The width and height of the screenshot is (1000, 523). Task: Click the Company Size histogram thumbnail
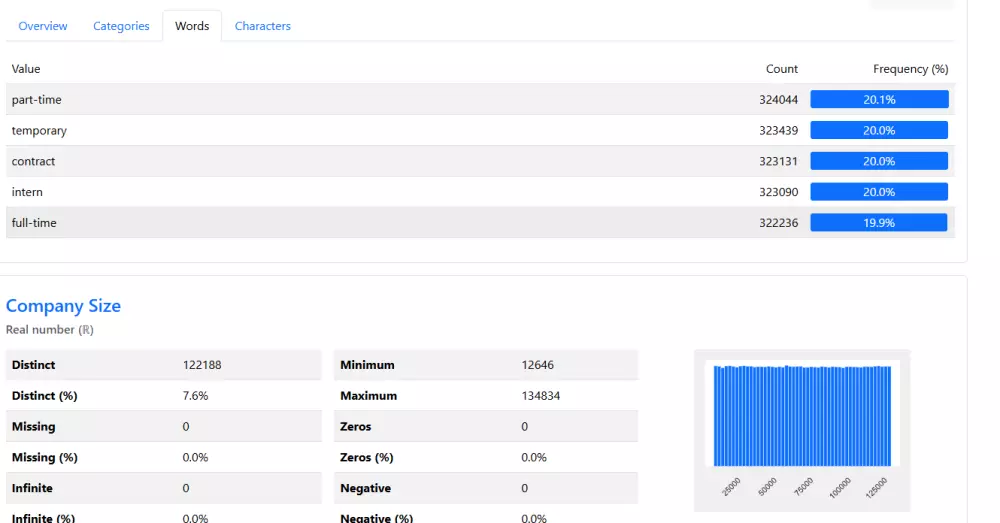(x=802, y=431)
